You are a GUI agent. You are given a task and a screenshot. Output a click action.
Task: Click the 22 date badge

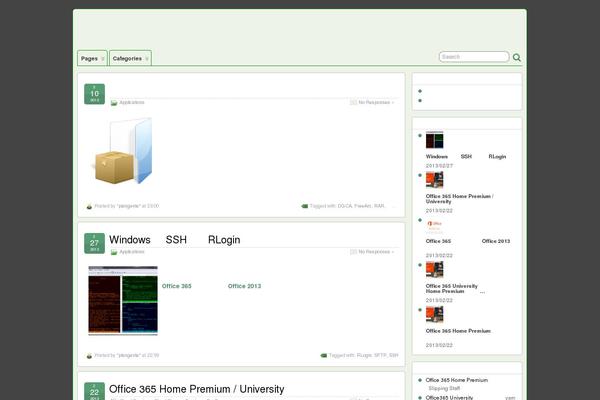95,391
